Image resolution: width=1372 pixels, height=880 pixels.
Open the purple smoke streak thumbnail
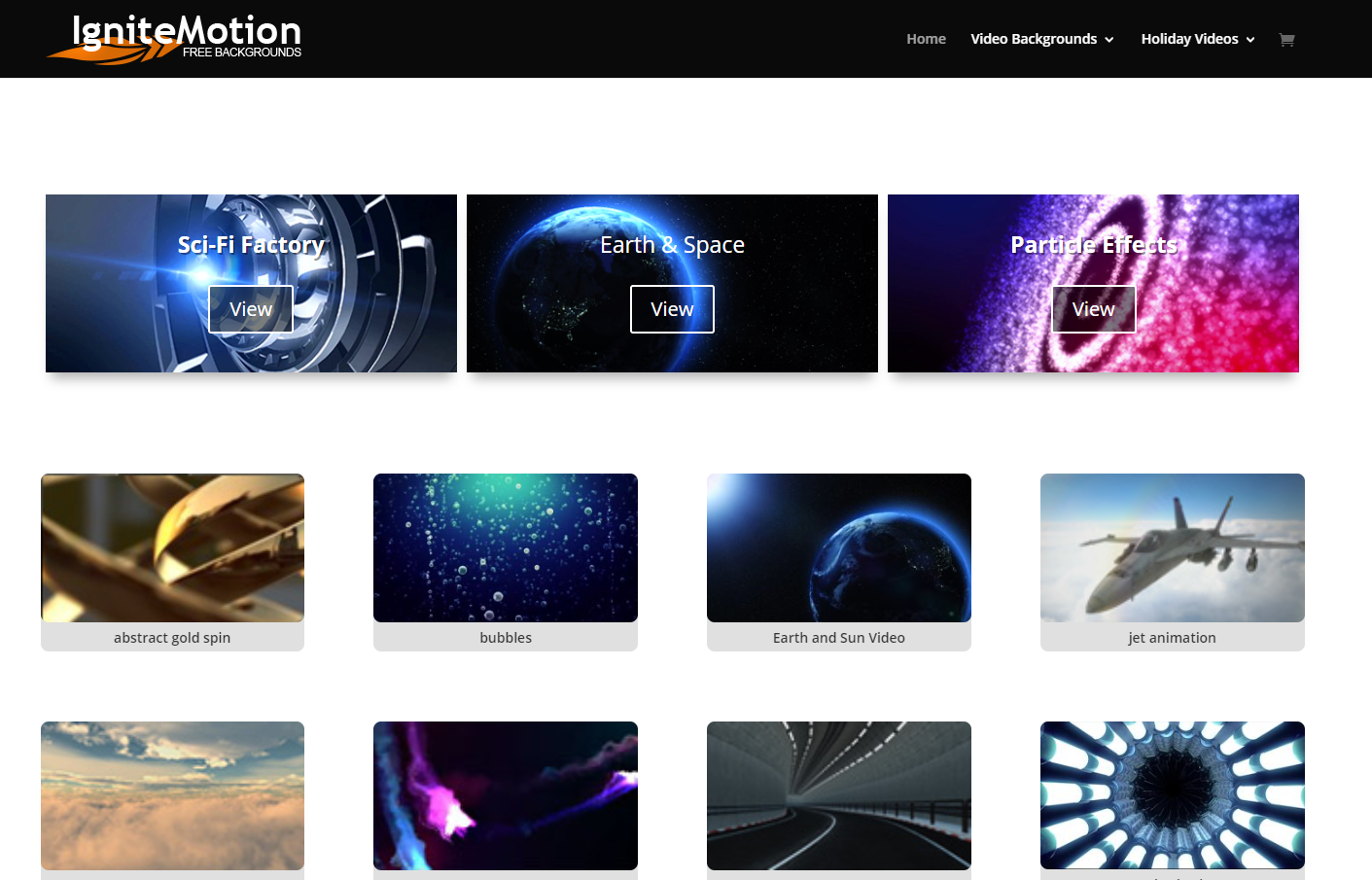click(x=506, y=795)
